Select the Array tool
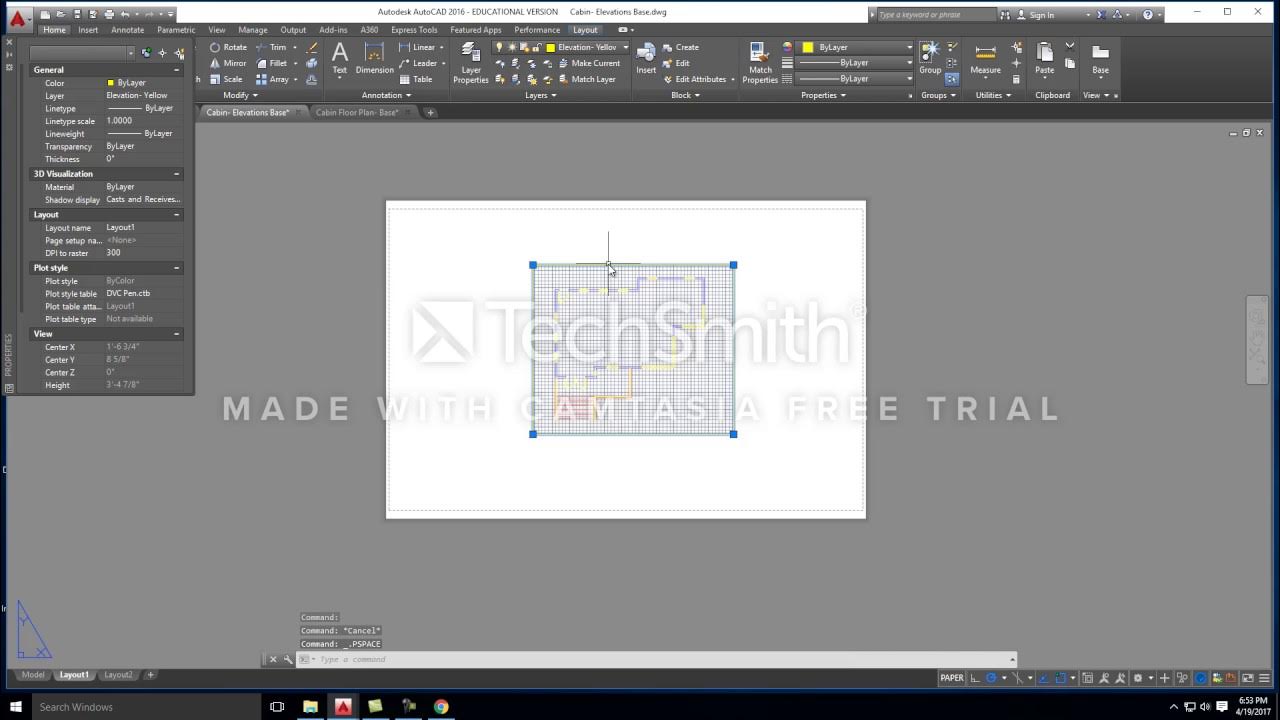This screenshot has height=720, width=1280. tap(272, 79)
